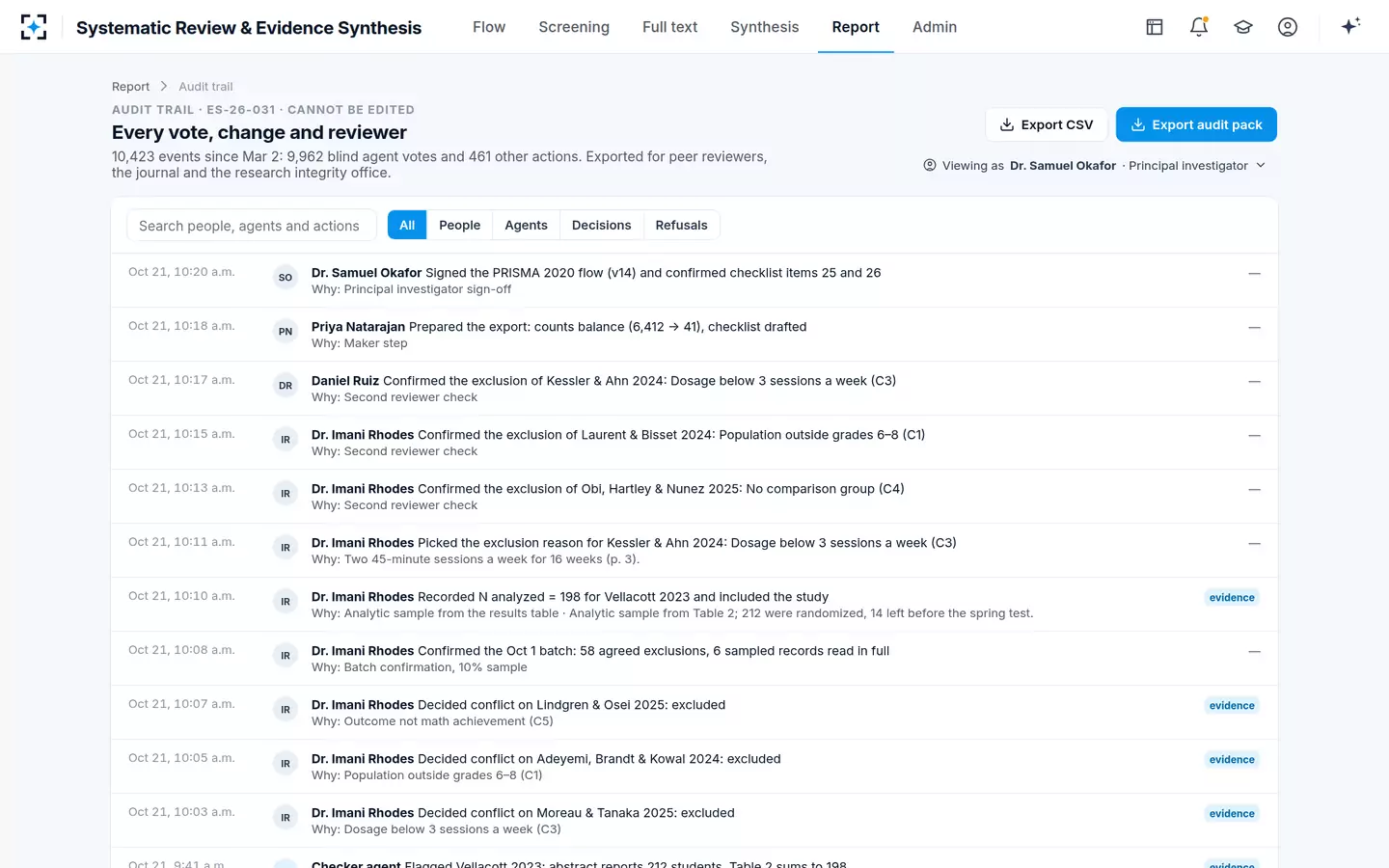Click the IR avatar on the Vellacott 2023 N analyzed row

click(x=286, y=602)
